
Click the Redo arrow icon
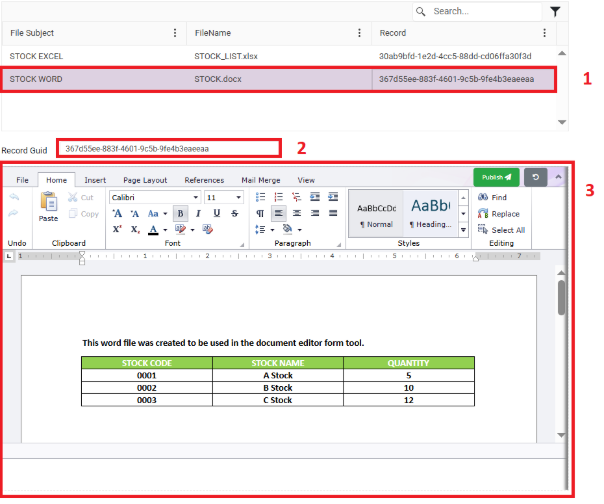click(x=14, y=213)
